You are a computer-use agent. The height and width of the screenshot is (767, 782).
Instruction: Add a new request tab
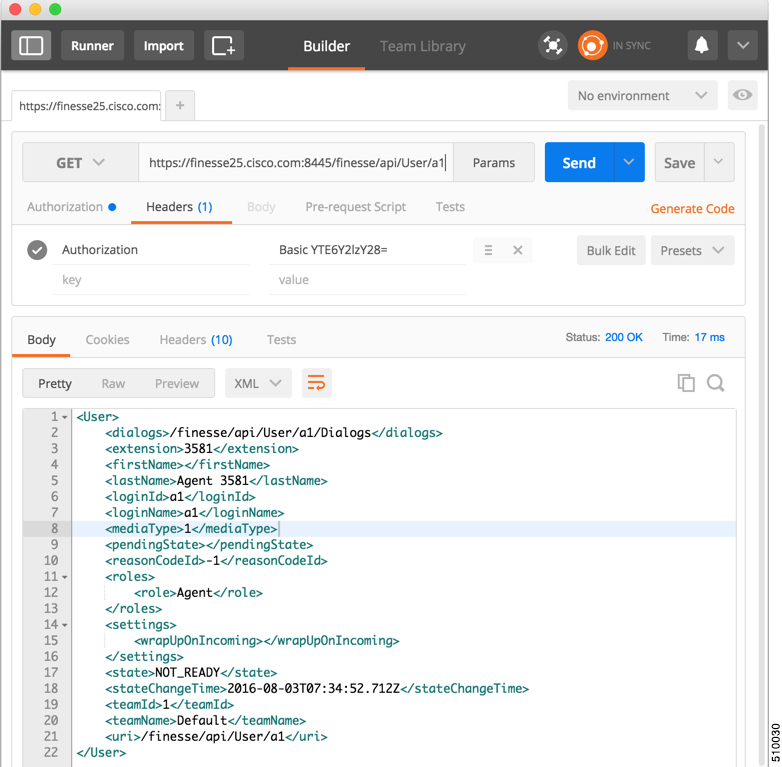point(180,105)
